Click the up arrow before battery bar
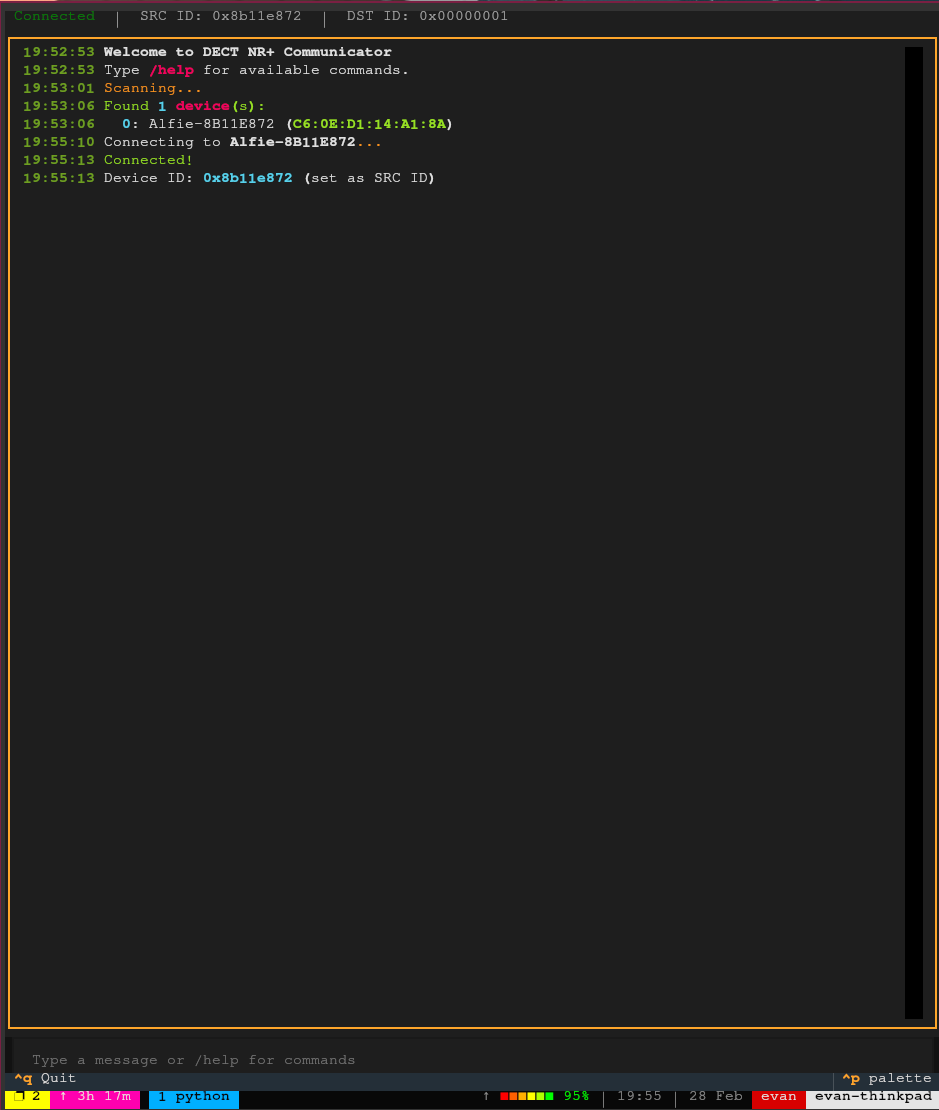The width and height of the screenshot is (939, 1110). pos(487,1096)
